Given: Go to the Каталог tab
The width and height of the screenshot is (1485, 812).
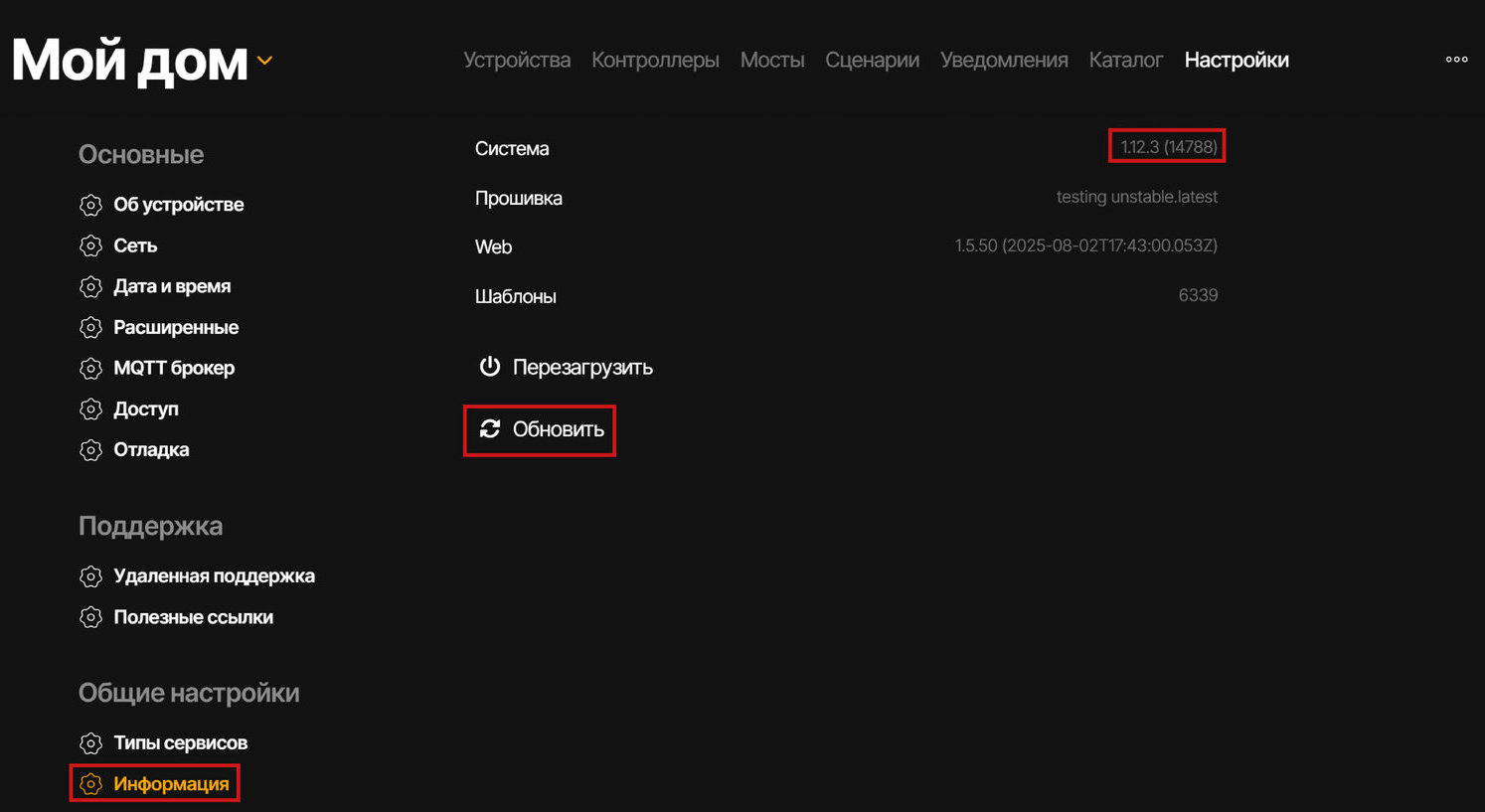Looking at the screenshot, I should click(x=1125, y=60).
